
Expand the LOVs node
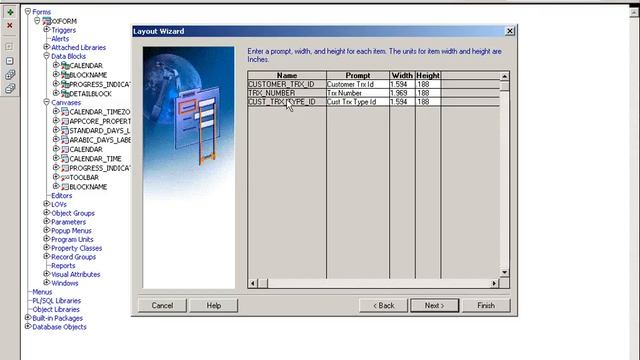coord(47,204)
